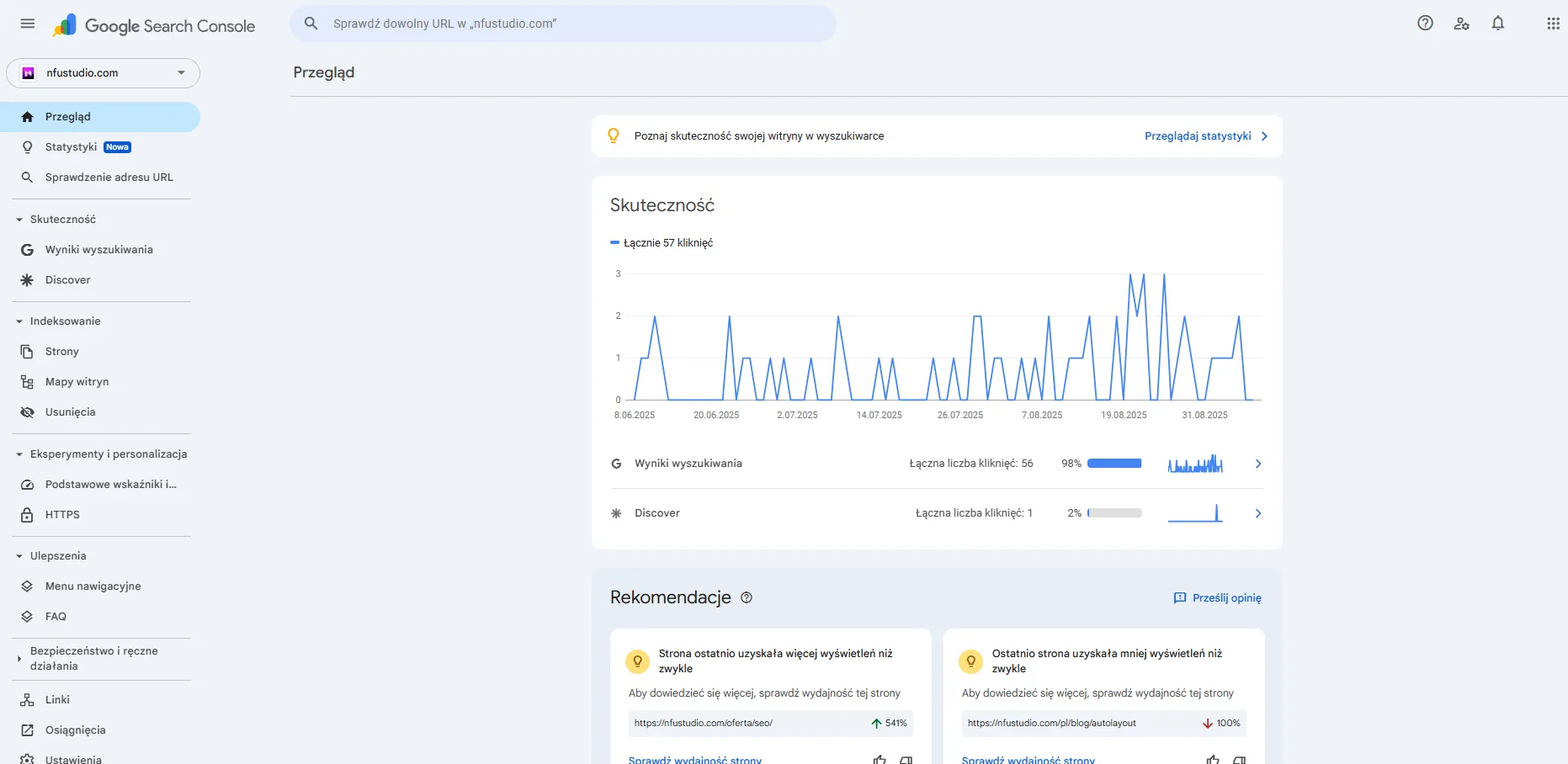The image size is (1568, 764).
Task: Click Przeglądaj statystyki link
Action: click(1197, 135)
